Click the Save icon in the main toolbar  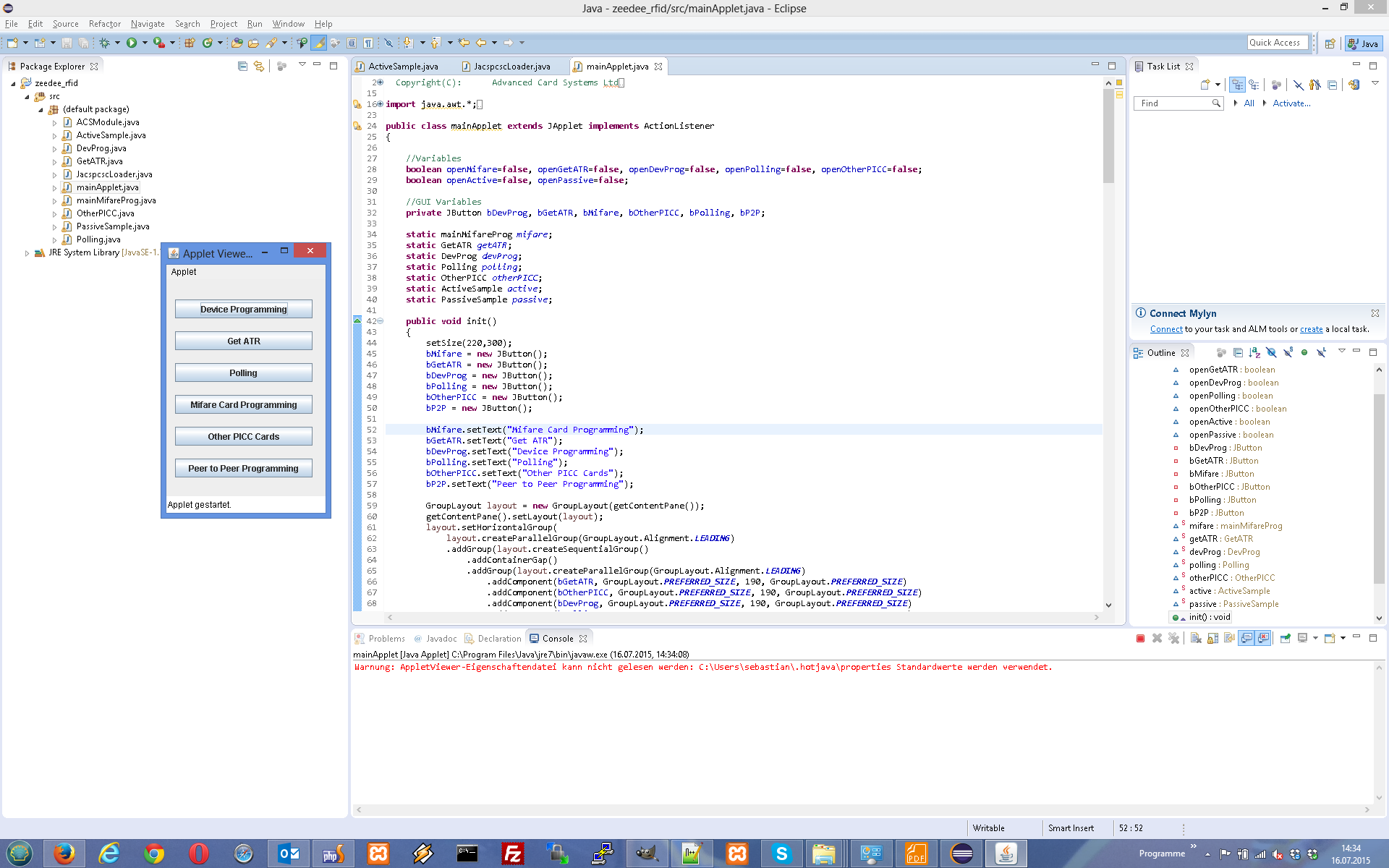[x=67, y=43]
